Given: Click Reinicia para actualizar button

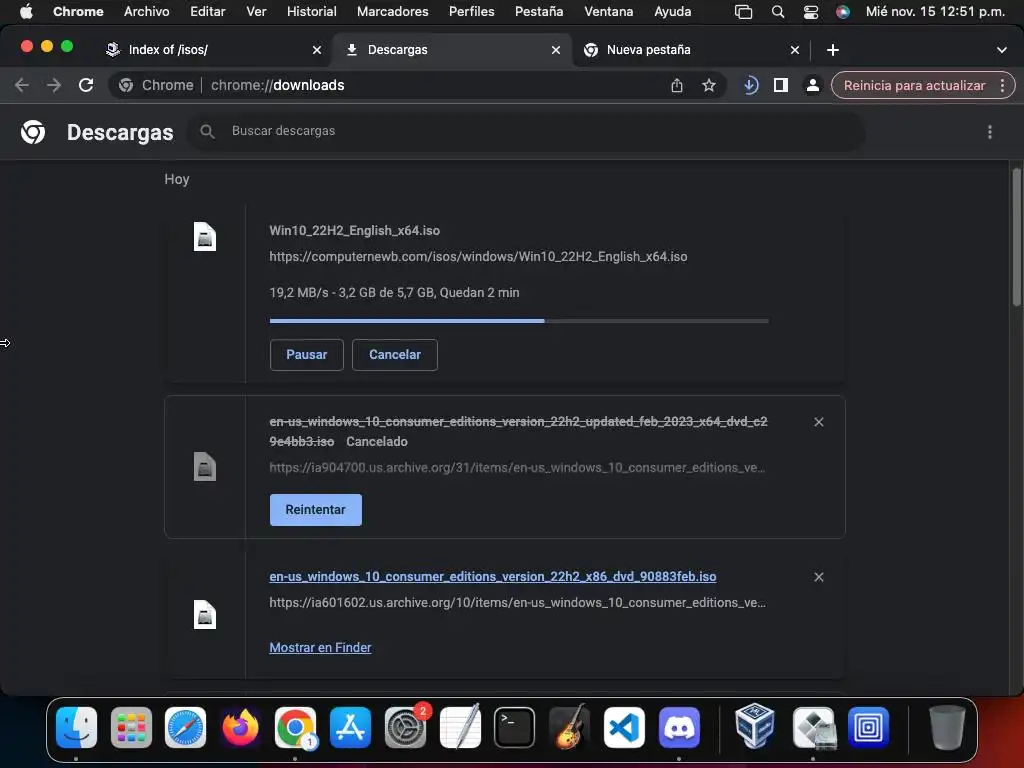Looking at the screenshot, I should click(x=914, y=86).
